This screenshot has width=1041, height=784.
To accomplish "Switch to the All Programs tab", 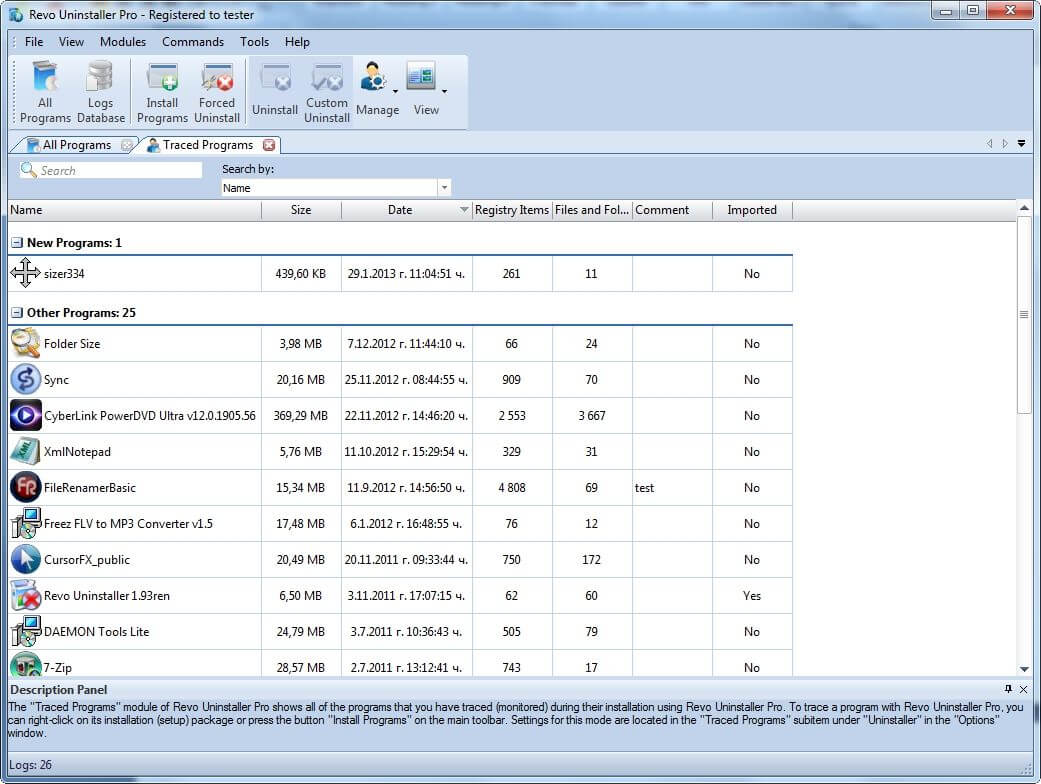I will point(75,145).
